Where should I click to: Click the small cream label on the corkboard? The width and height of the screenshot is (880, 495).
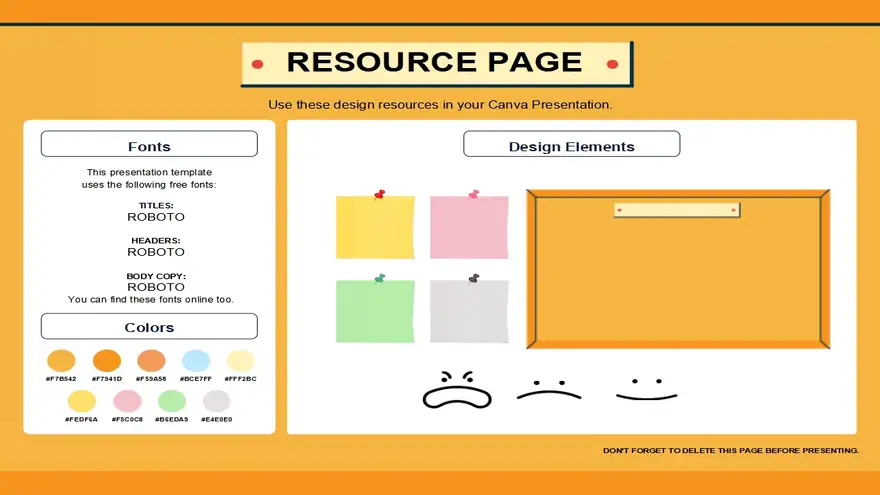click(x=677, y=210)
